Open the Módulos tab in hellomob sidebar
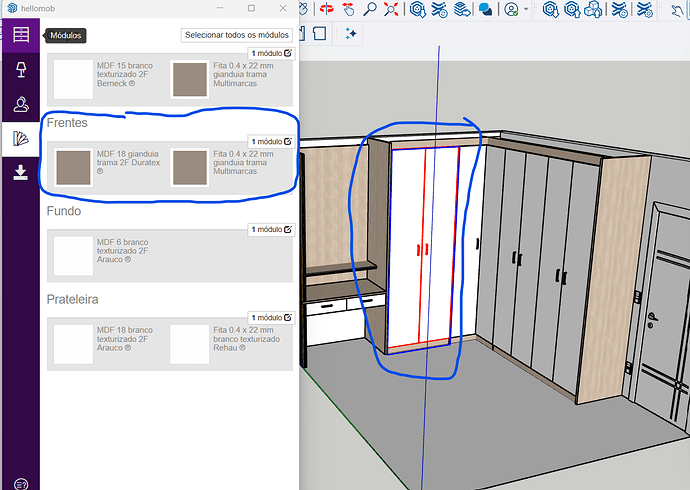Screen dimensions: 690x490 click(x=20, y=34)
